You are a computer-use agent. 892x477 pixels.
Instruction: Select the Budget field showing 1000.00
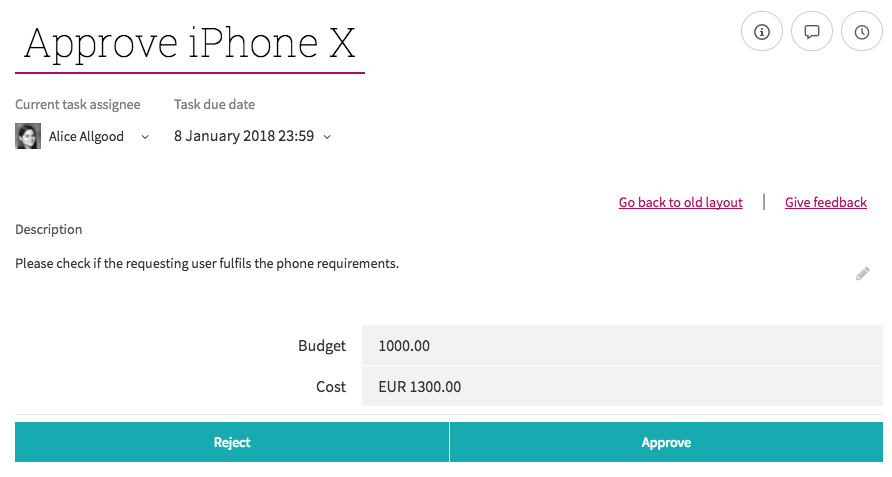(x=622, y=345)
